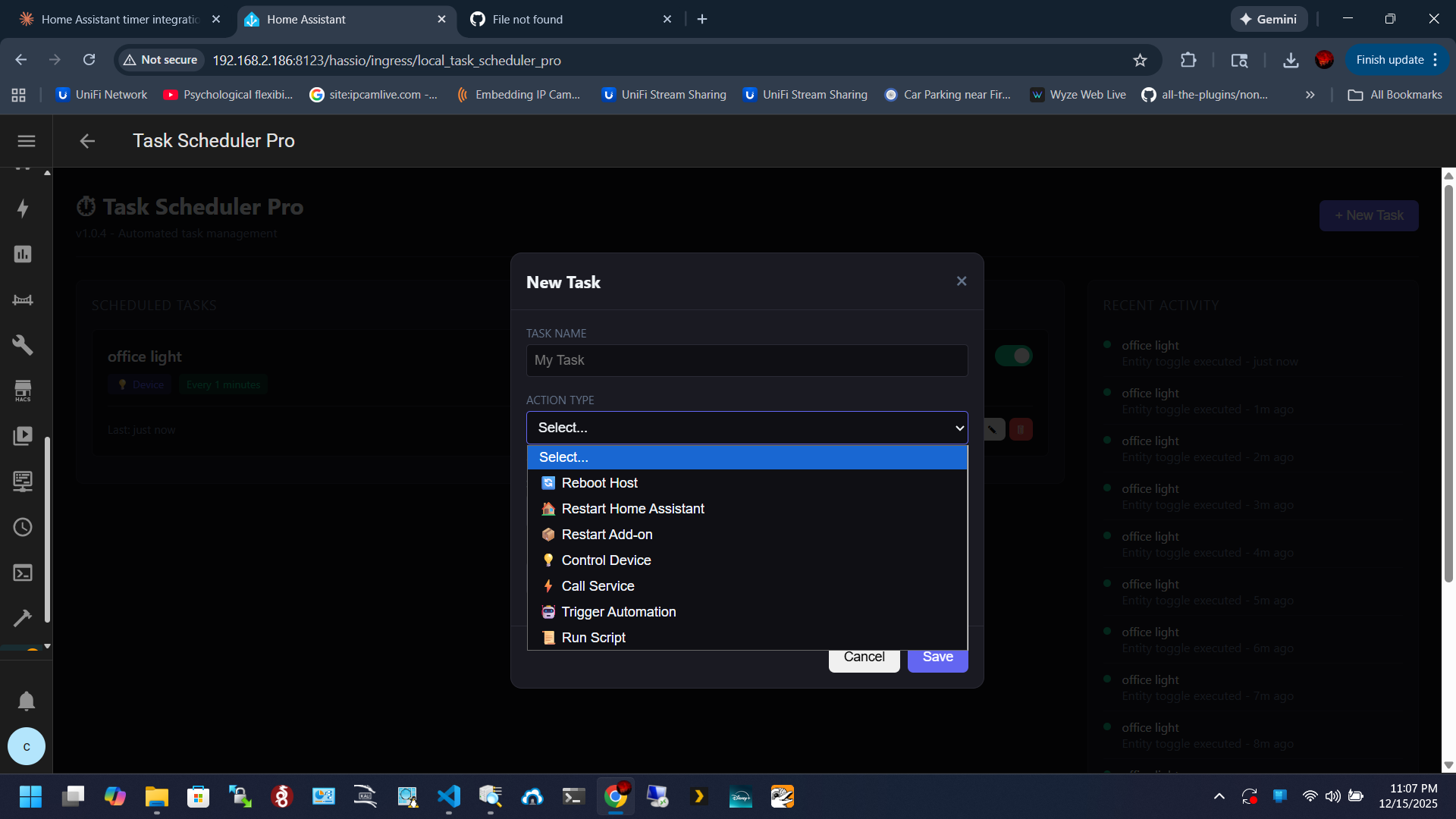Collapse the Action Type Select dropdown
Screen dimensions: 1456x819
[746, 428]
